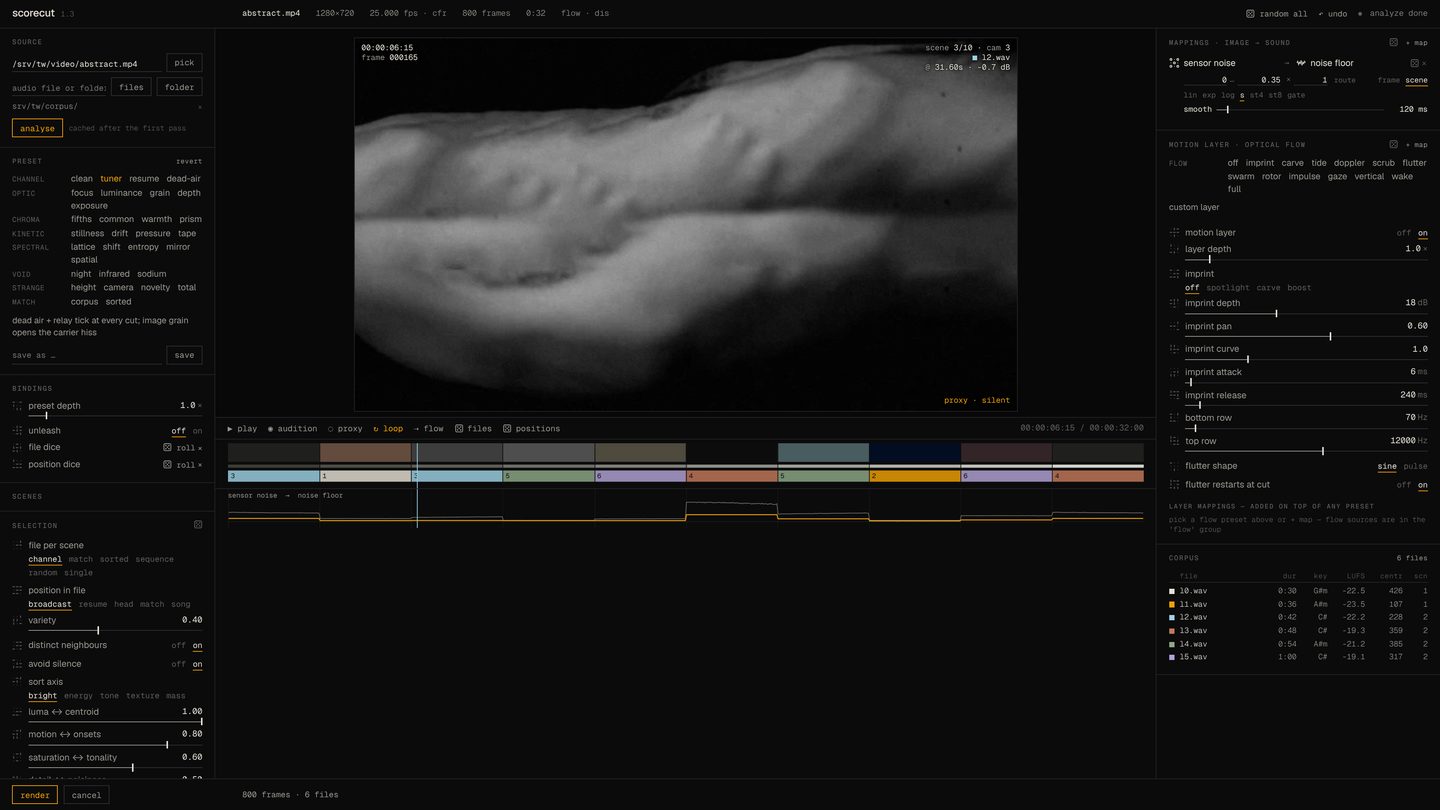1440x810 pixels.
Task: Click the "save as …" preset name field
Action: (86, 355)
